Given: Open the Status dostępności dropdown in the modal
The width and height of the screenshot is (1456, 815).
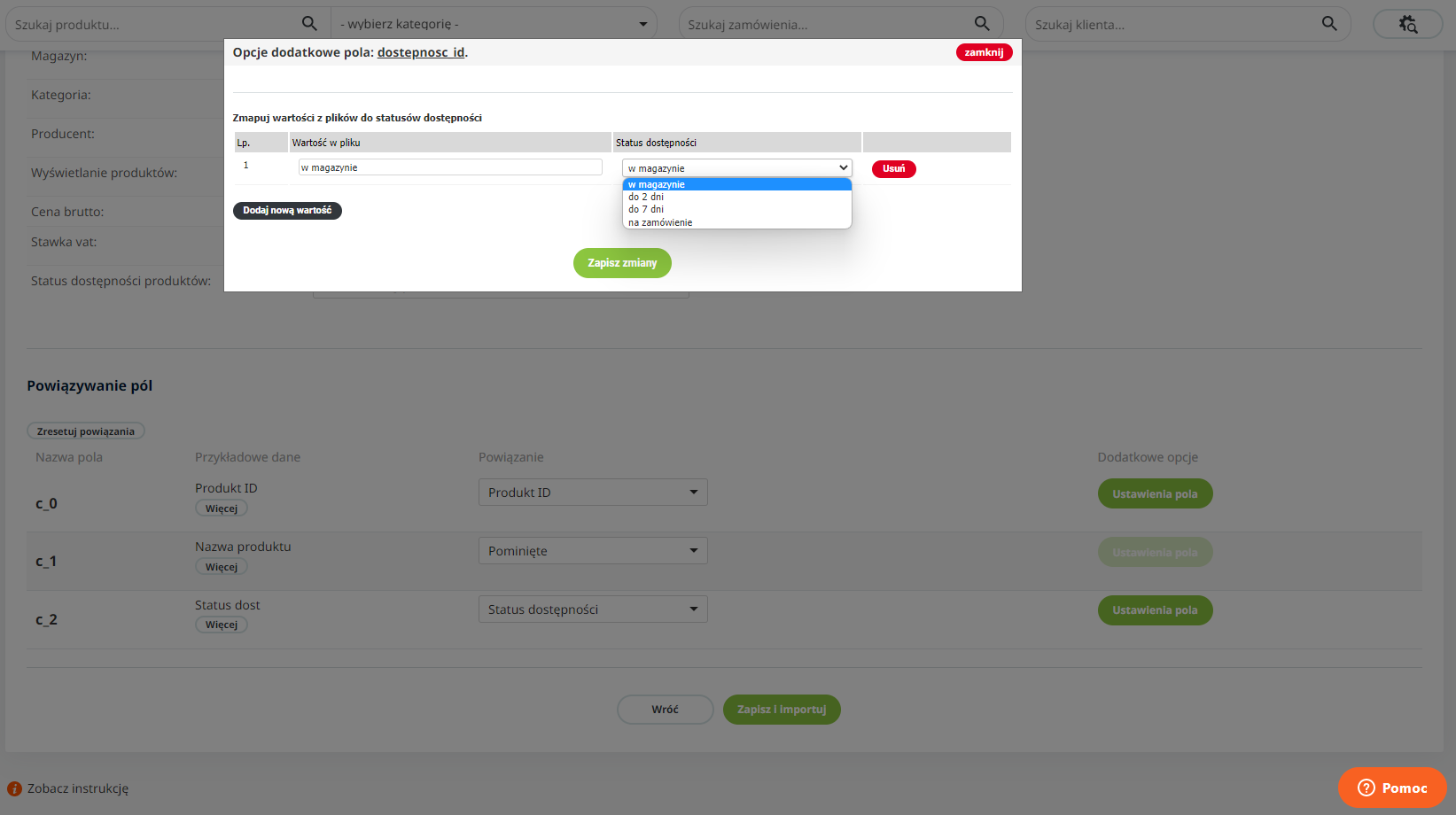Looking at the screenshot, I should tap(736, 168).
